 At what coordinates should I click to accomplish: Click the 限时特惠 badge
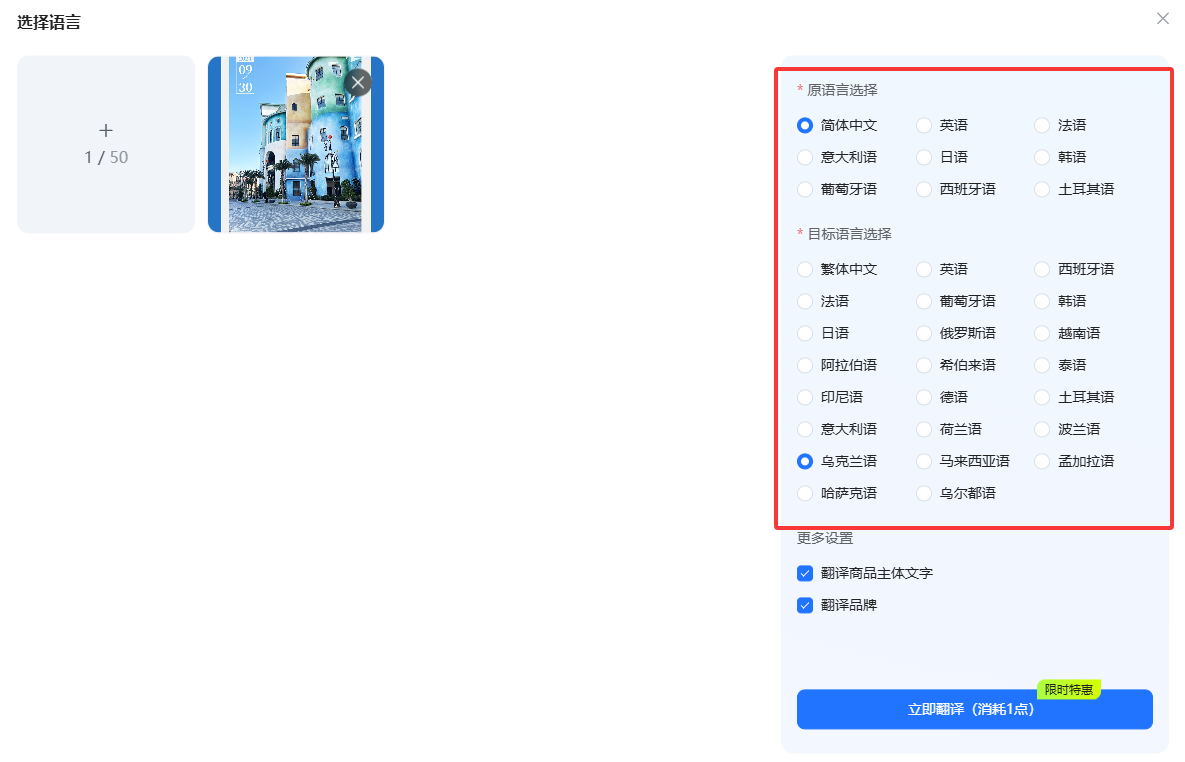(1068, 689)
